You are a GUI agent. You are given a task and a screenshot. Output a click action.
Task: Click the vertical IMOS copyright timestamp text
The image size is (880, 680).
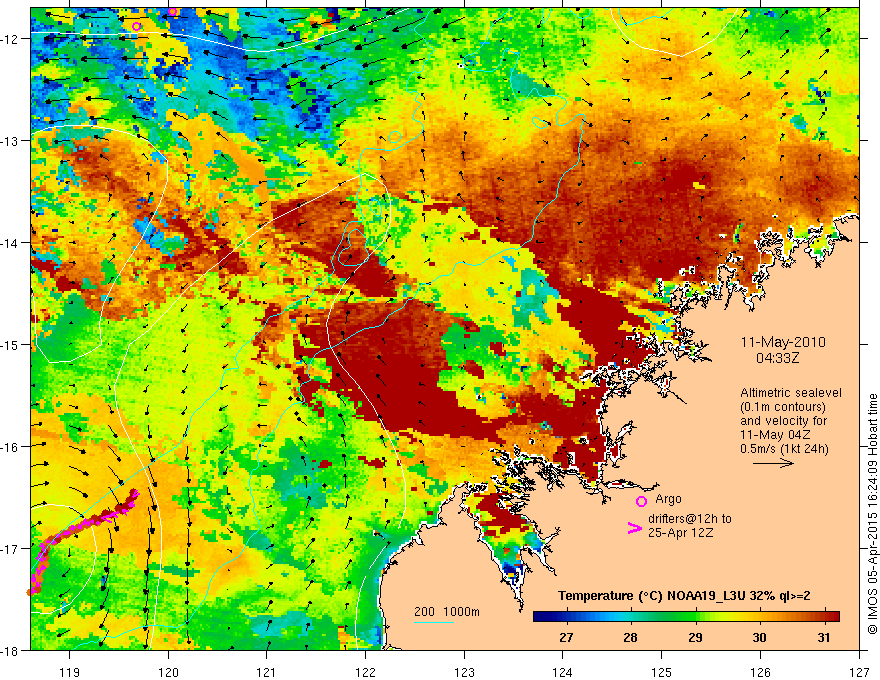(872, 513)
